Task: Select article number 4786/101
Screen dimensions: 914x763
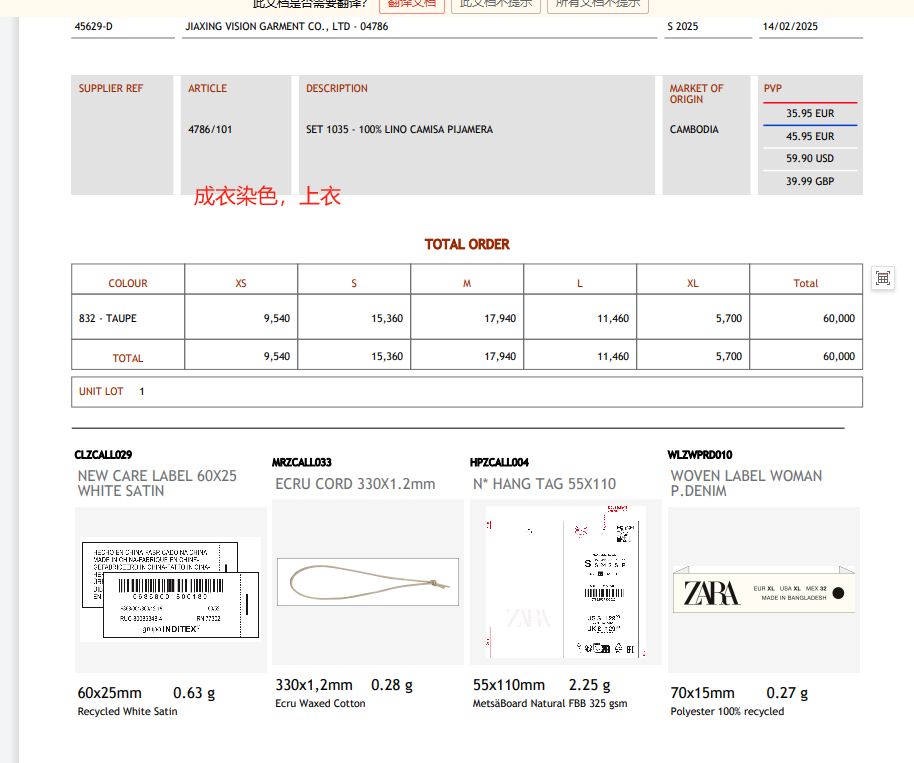Action: 210,130
